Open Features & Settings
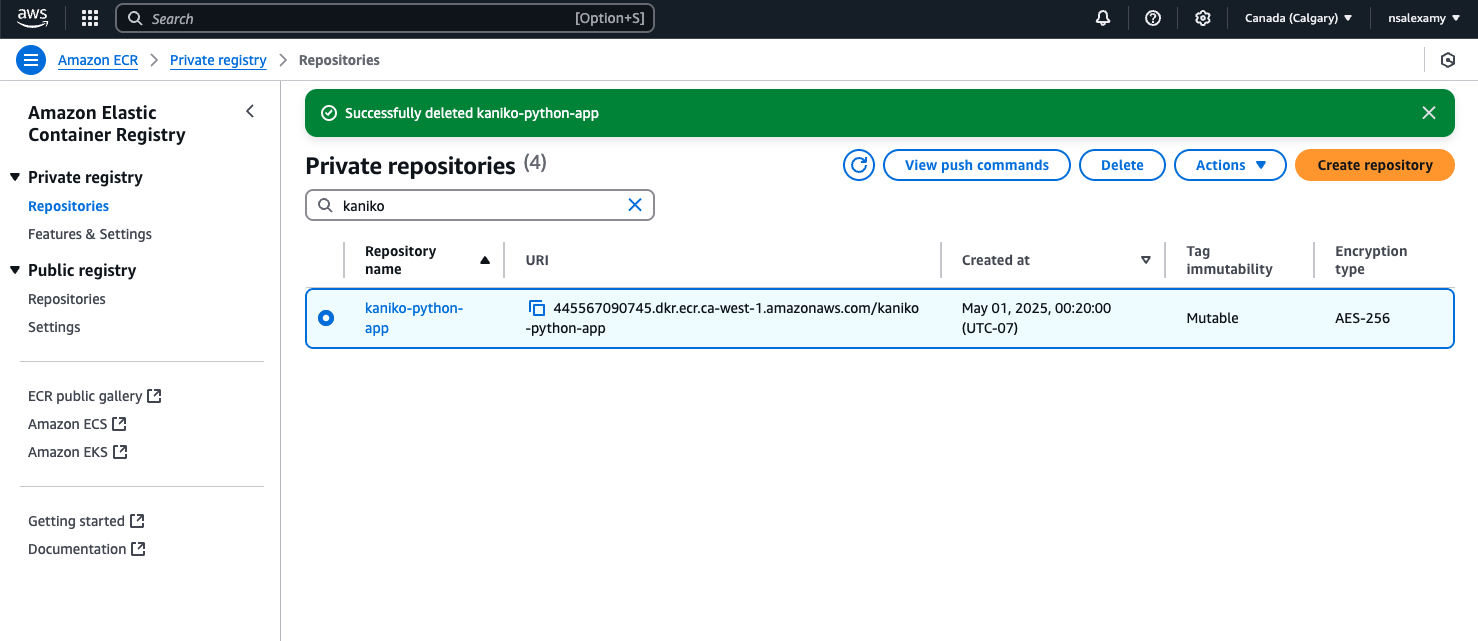The image size is (1478, 641). coord(90,234)
